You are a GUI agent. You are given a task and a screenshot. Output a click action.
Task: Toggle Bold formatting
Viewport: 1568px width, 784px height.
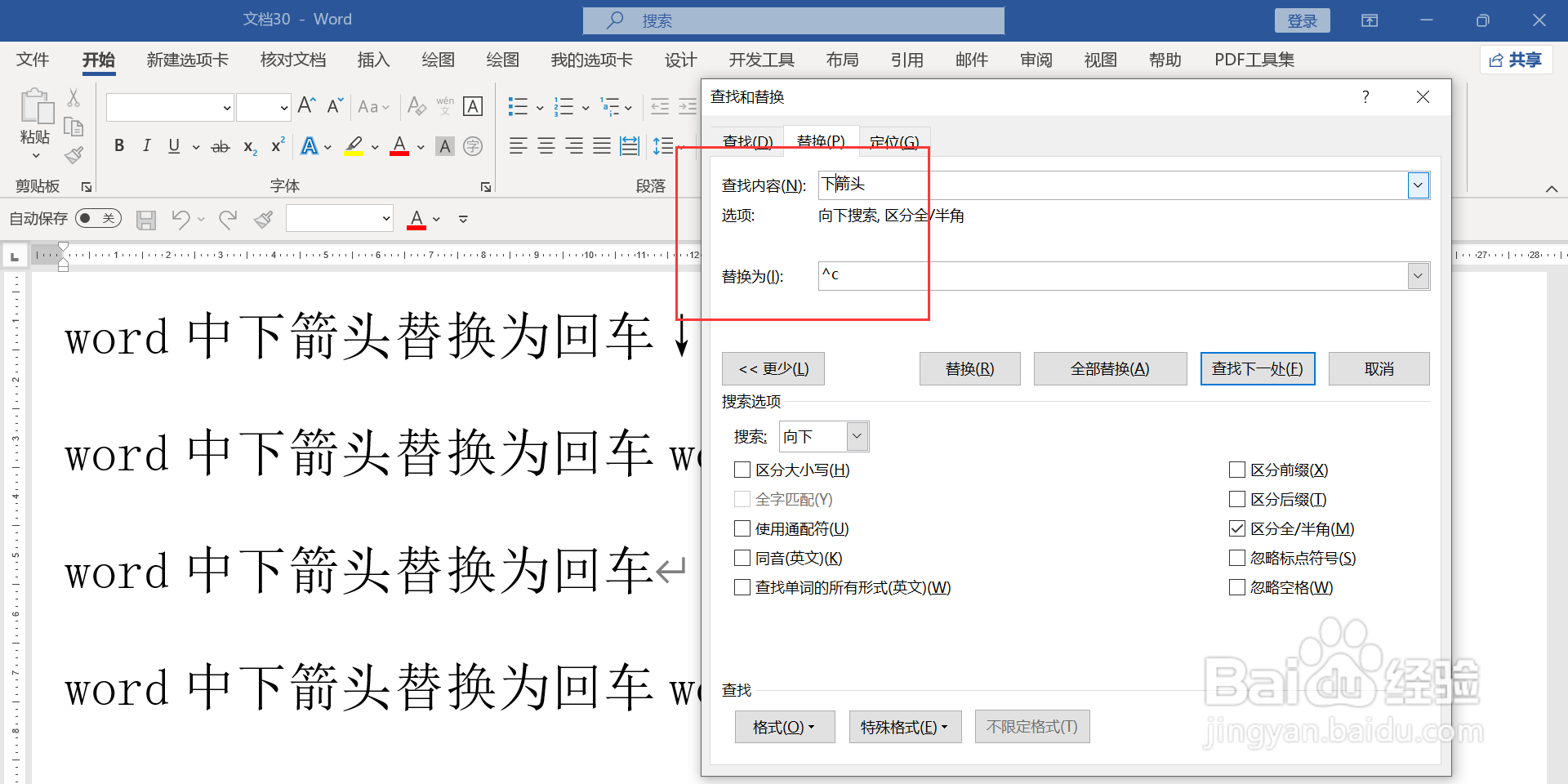pos(119,146)
